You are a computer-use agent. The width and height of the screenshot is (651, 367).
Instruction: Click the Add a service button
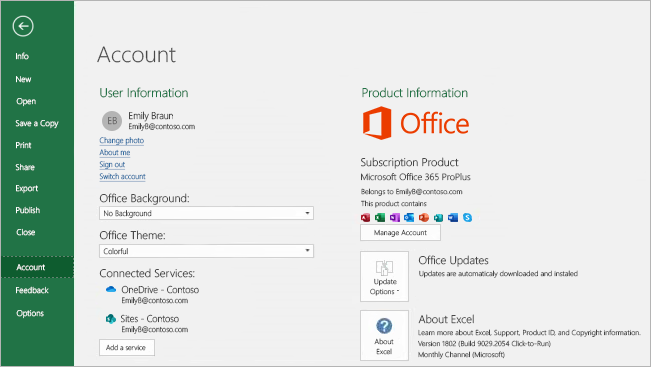[127, 347]
